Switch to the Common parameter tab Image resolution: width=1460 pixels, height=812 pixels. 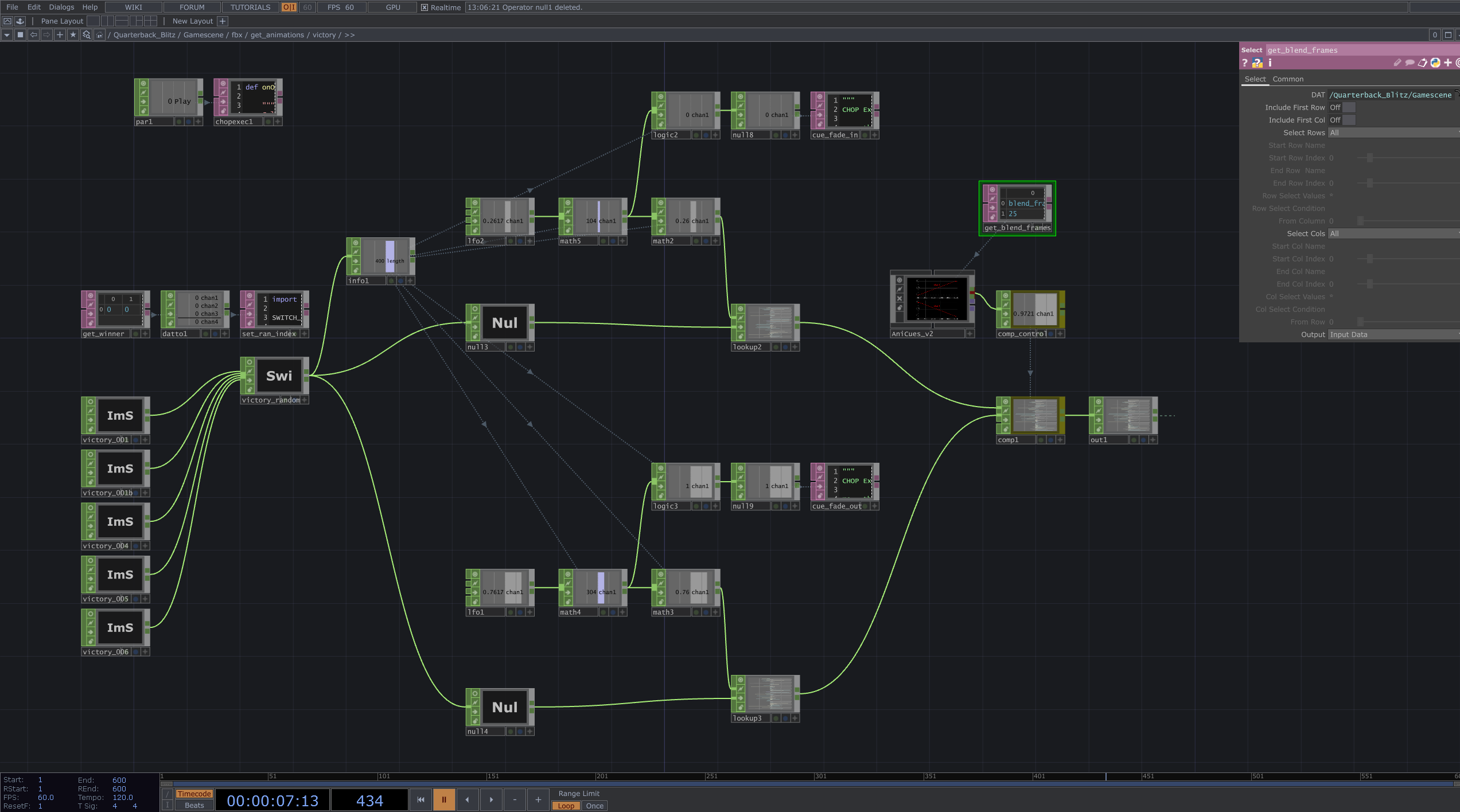tap(1288, 79)
